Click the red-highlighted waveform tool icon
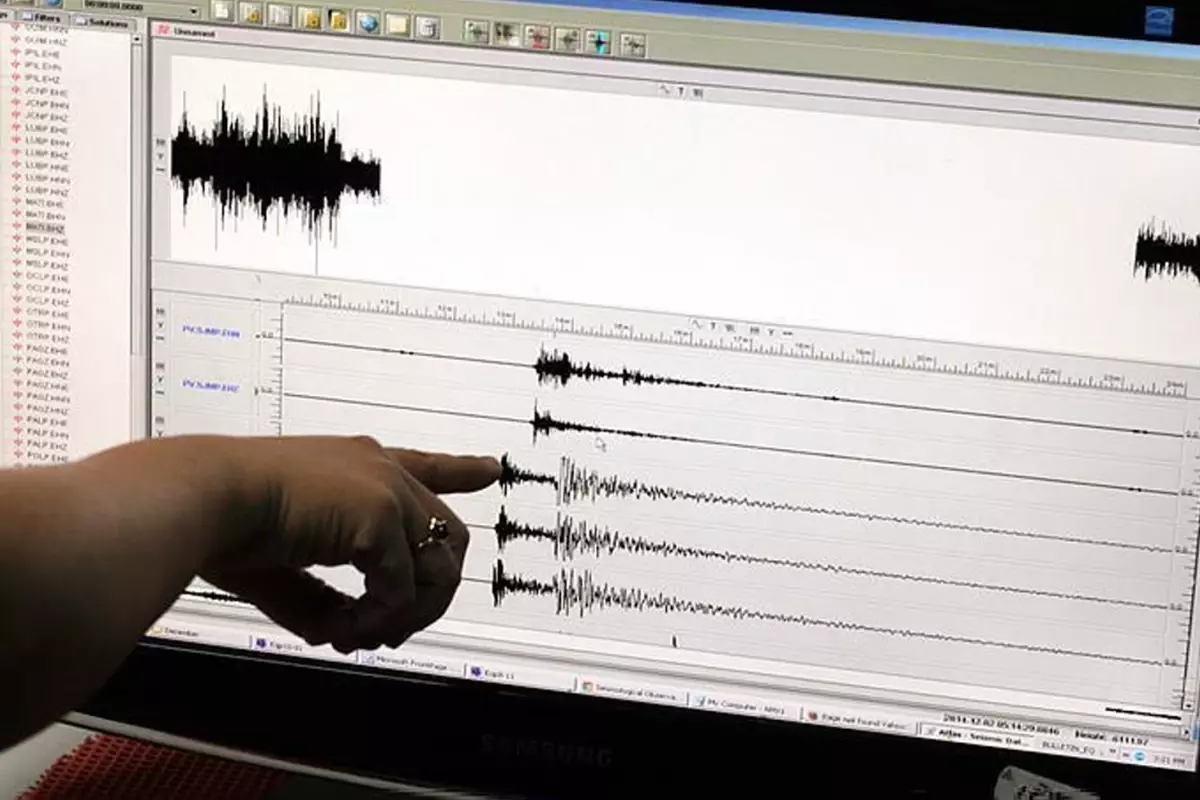Viewport: 1200px width, 800px height. tap(537, 37)
